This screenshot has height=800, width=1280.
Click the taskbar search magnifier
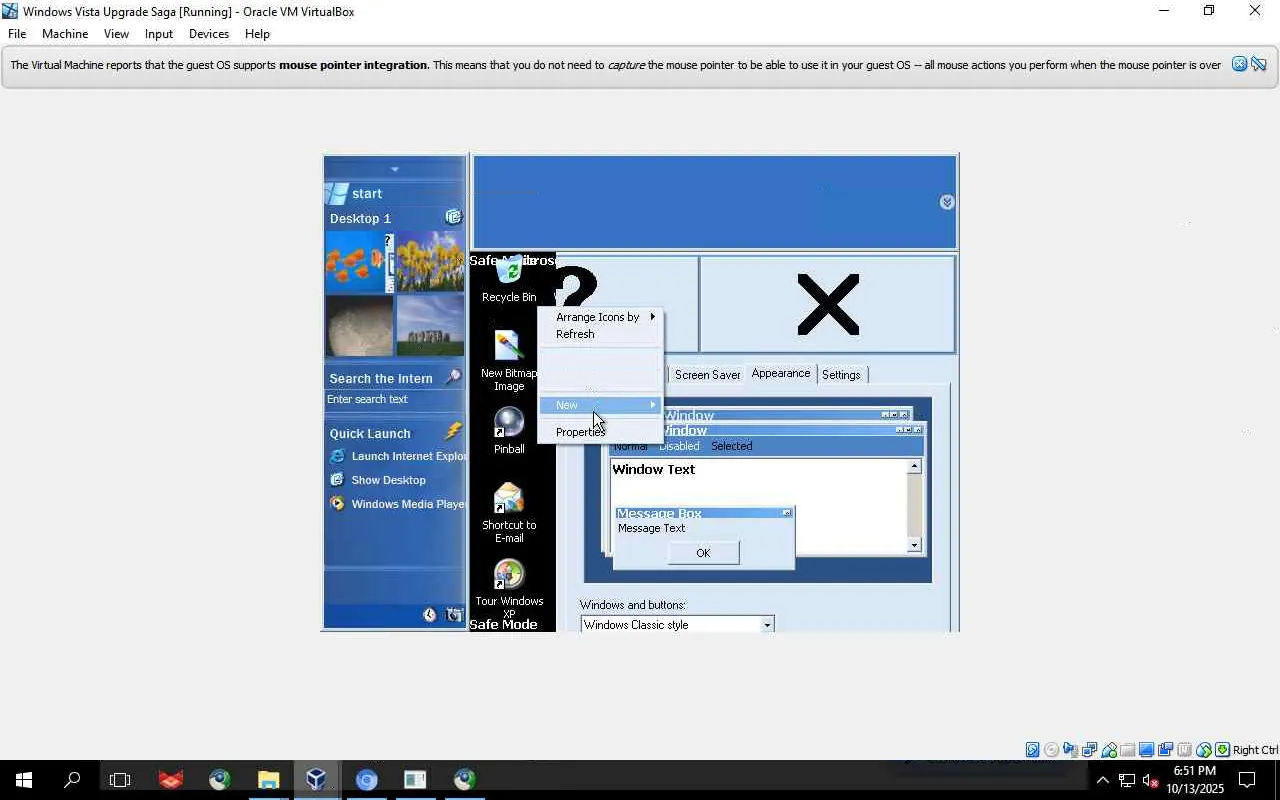click(72, 780)
